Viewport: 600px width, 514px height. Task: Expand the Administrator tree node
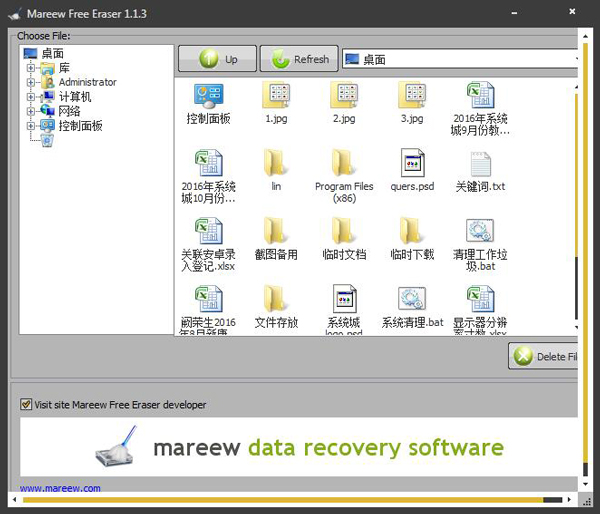click(x=31, y=82)
